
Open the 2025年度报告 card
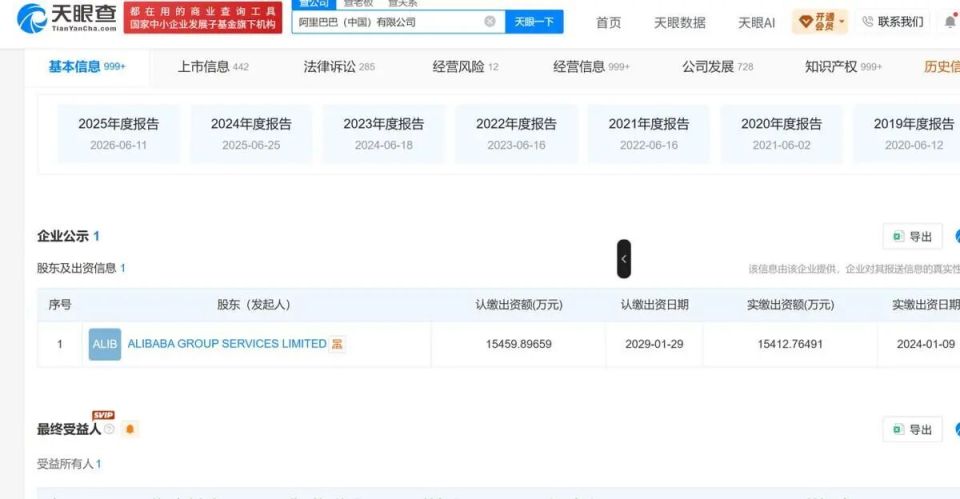point(119,133)
